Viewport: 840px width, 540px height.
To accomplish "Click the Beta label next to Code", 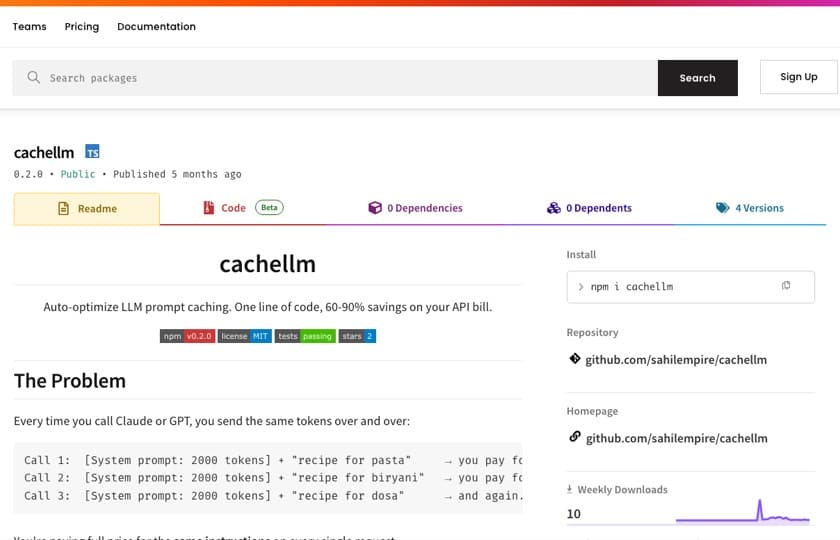I will tap(269, 207).
